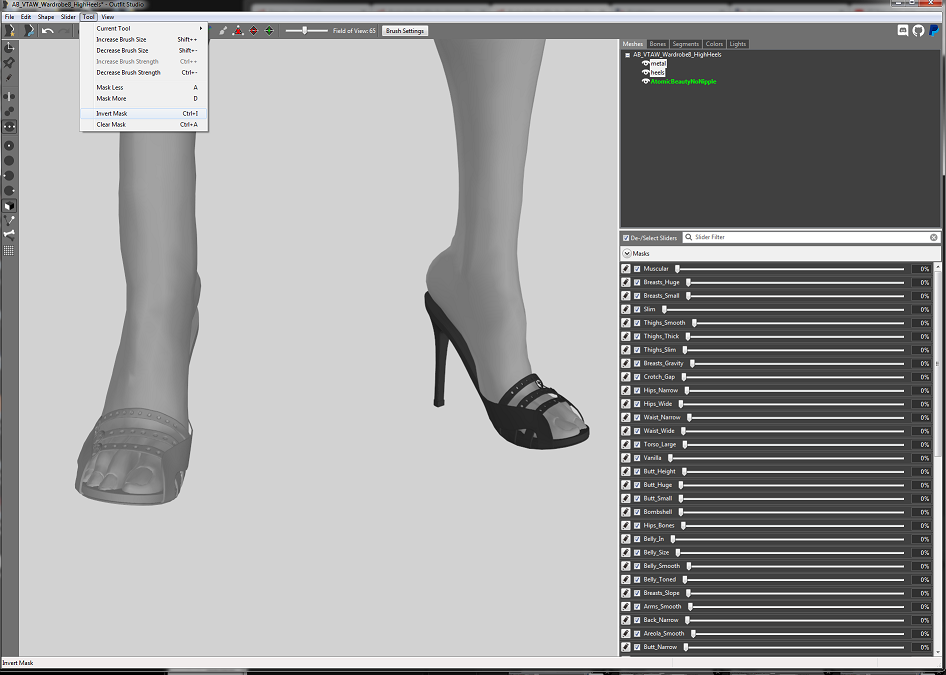The height and width of the screenshot is (675, 946).
Task: Select the pin tool in left toolbar
Action: [9, 63]
